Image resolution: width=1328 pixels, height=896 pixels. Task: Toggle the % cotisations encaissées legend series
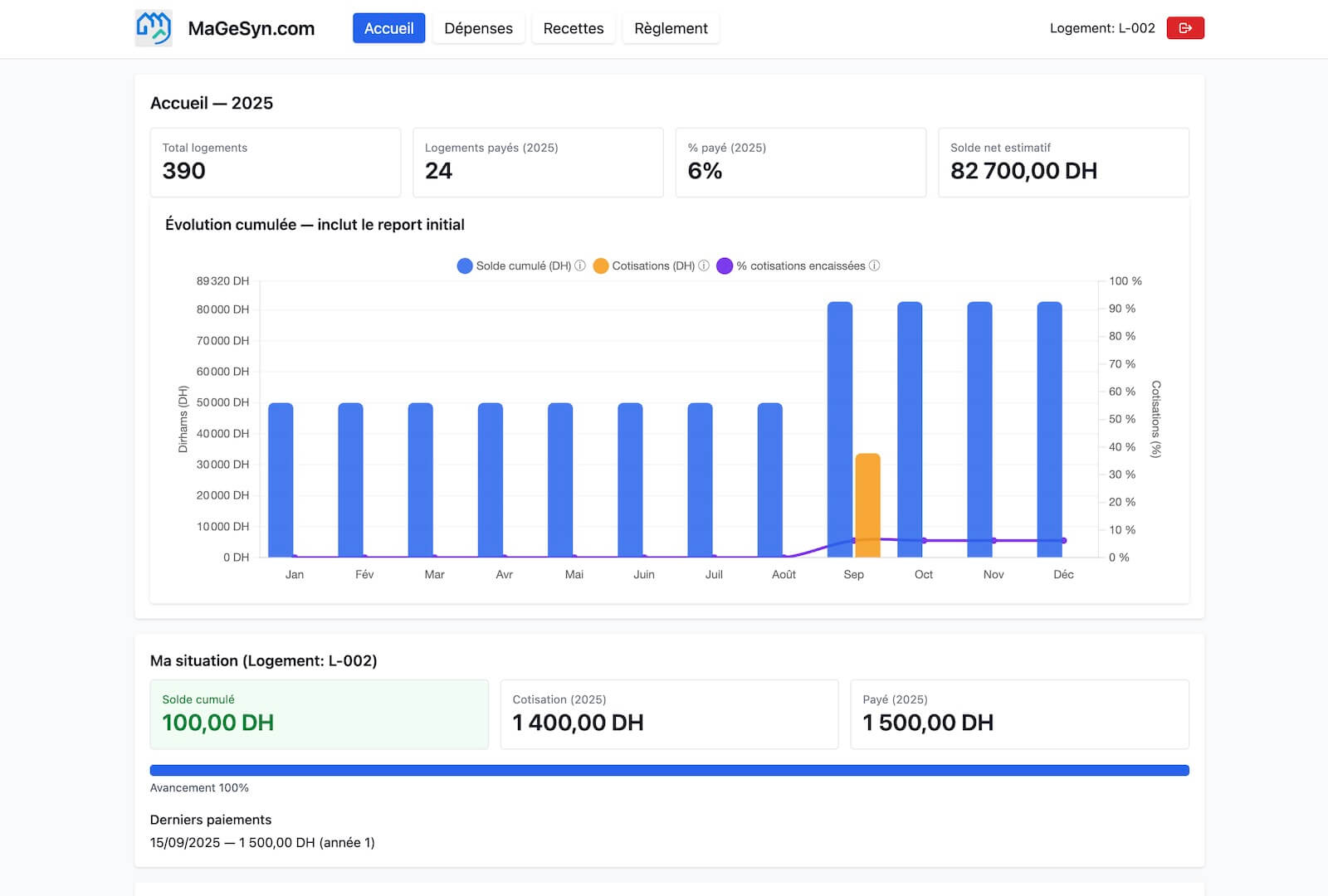click(x=800, y=265)
